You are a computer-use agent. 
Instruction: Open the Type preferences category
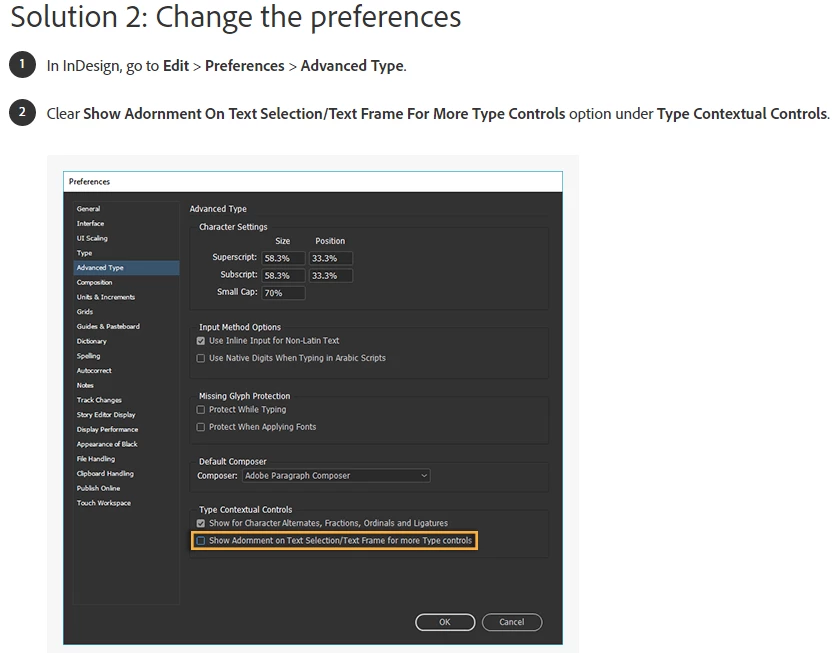coord(84,253)
